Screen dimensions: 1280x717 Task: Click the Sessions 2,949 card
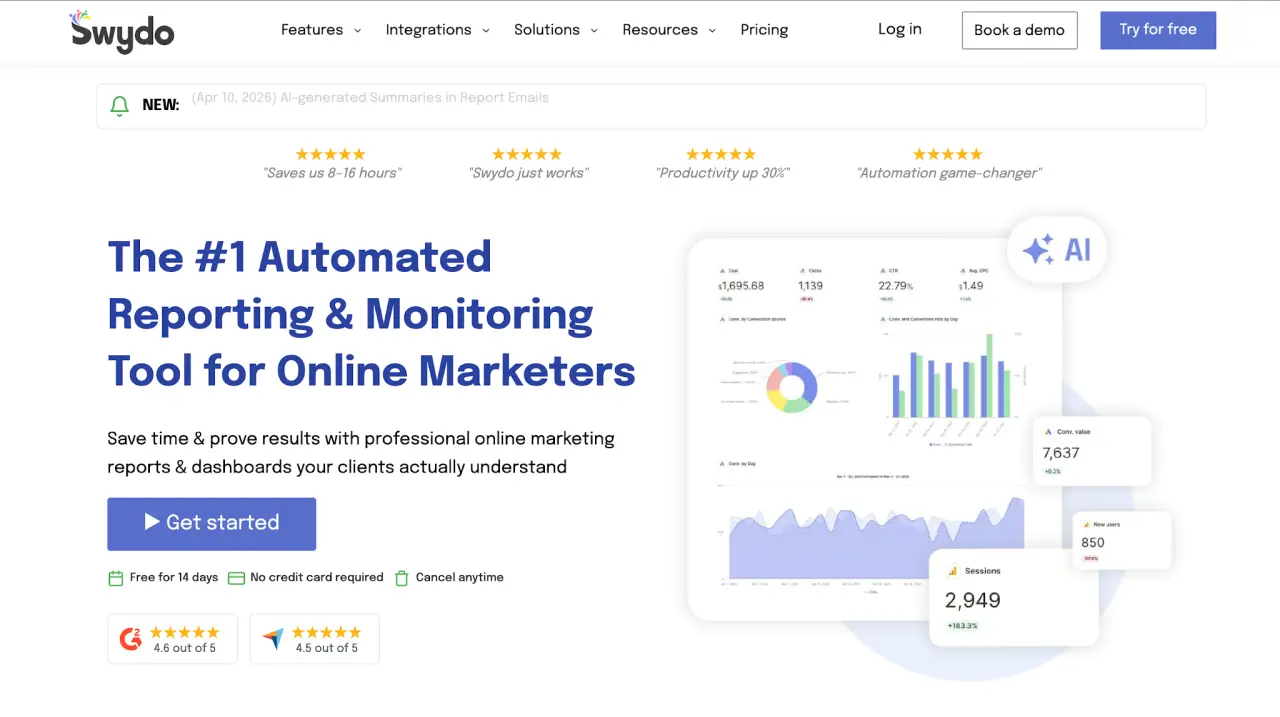click(x=1013, y=597)
